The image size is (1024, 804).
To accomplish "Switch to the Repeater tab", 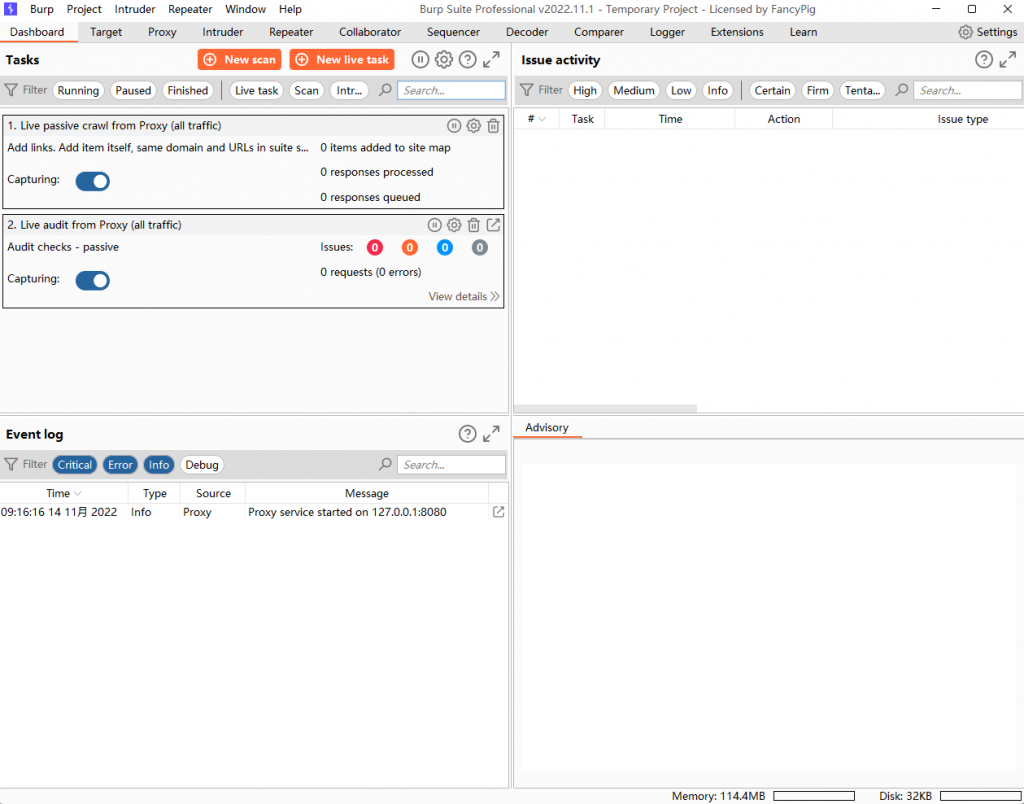I will click(x=291, y=32).
